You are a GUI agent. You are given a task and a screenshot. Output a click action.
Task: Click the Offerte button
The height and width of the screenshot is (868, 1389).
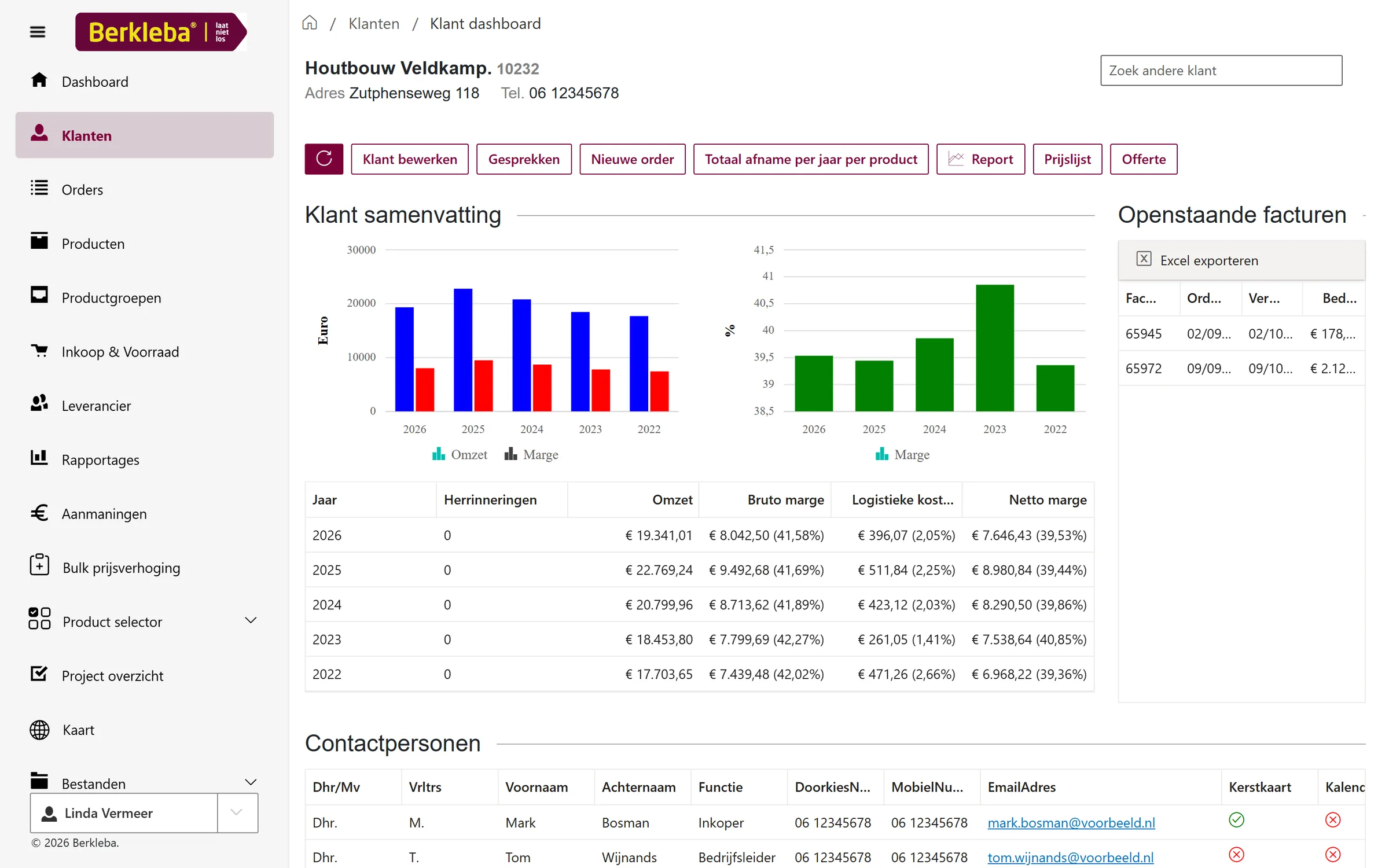pos(1144,159)
